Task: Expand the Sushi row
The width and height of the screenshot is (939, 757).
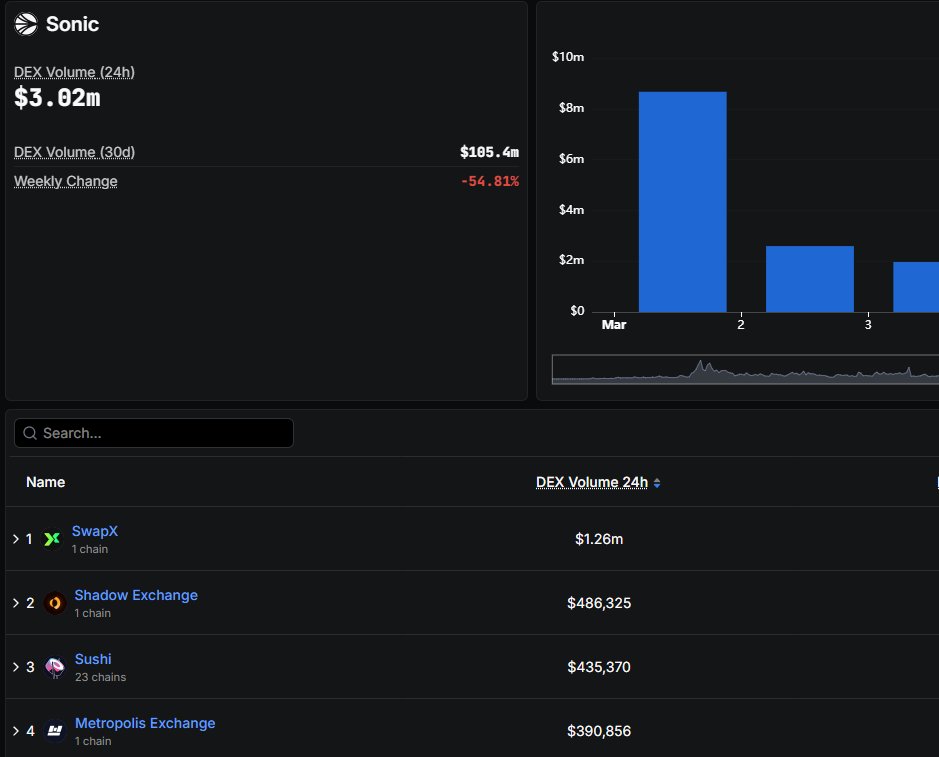Action: click(16, 667)
